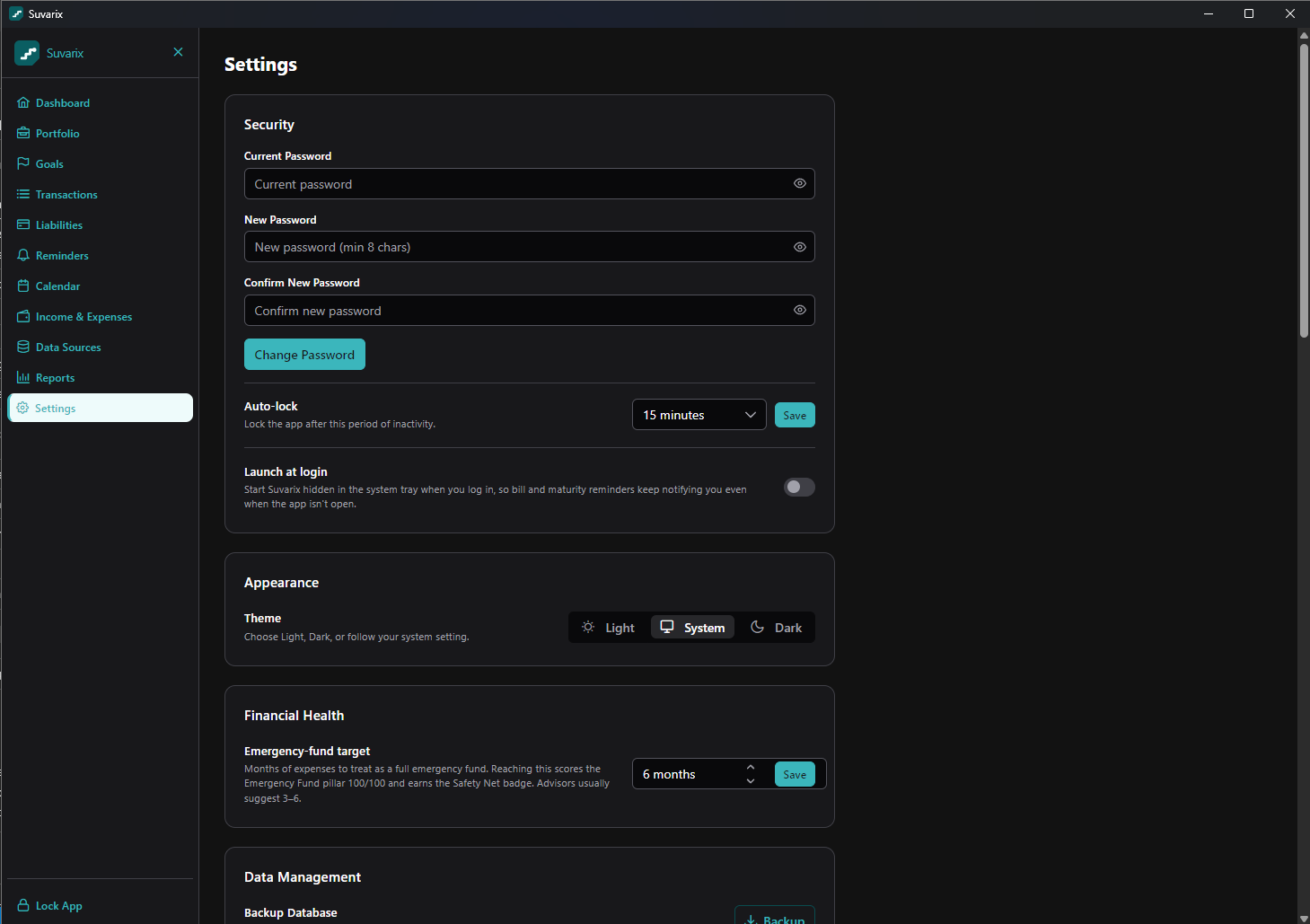Click the Dashboard home icon
Screen dimensions: 1310x924
[x=23, y=102]
